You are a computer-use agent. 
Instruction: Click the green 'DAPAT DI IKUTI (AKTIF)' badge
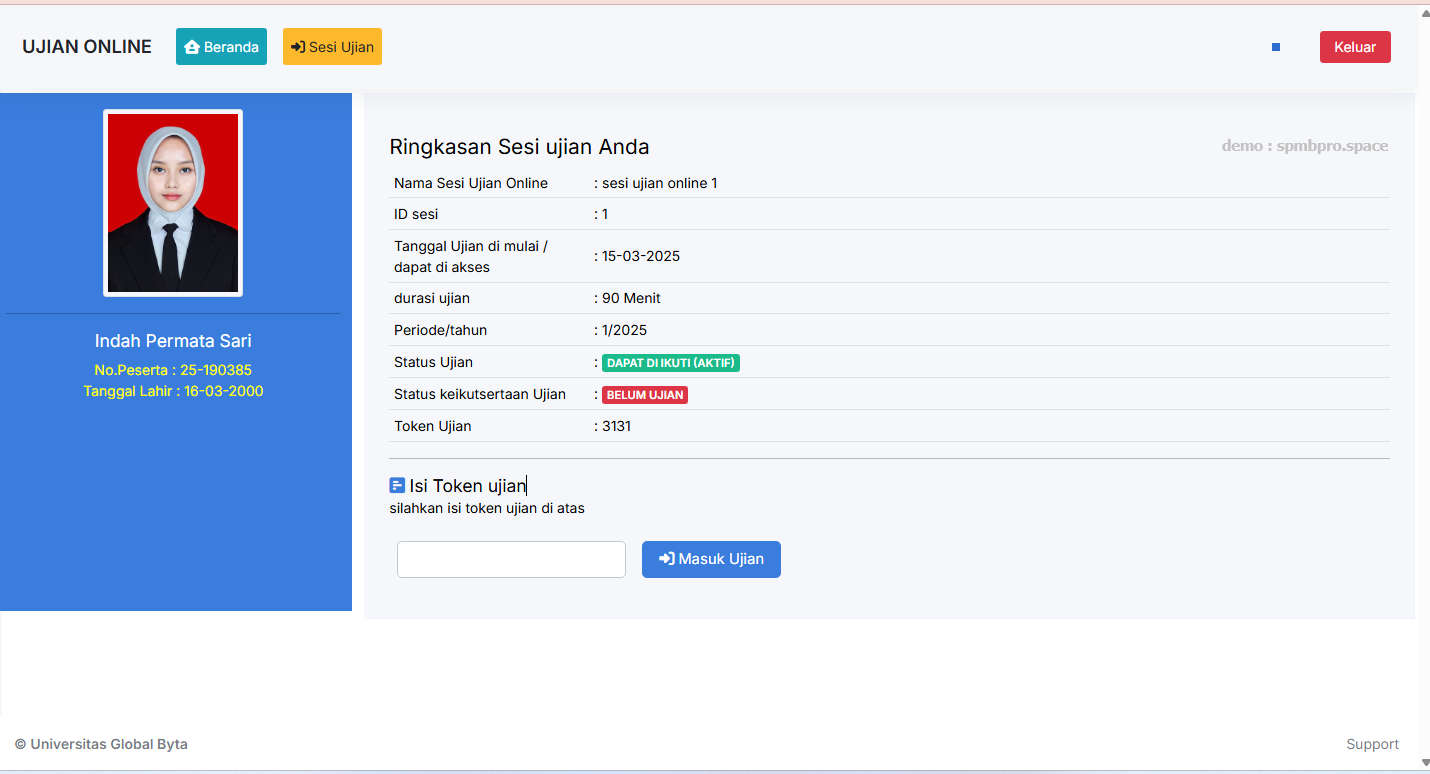click(670, 362)
